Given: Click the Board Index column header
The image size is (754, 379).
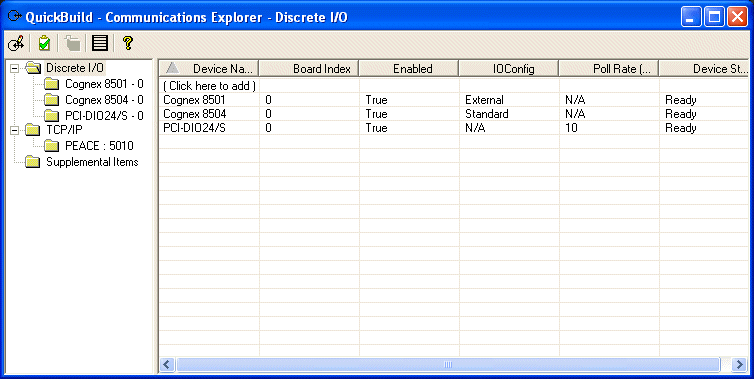Looking at the screenshot, I should click(309, 69).
